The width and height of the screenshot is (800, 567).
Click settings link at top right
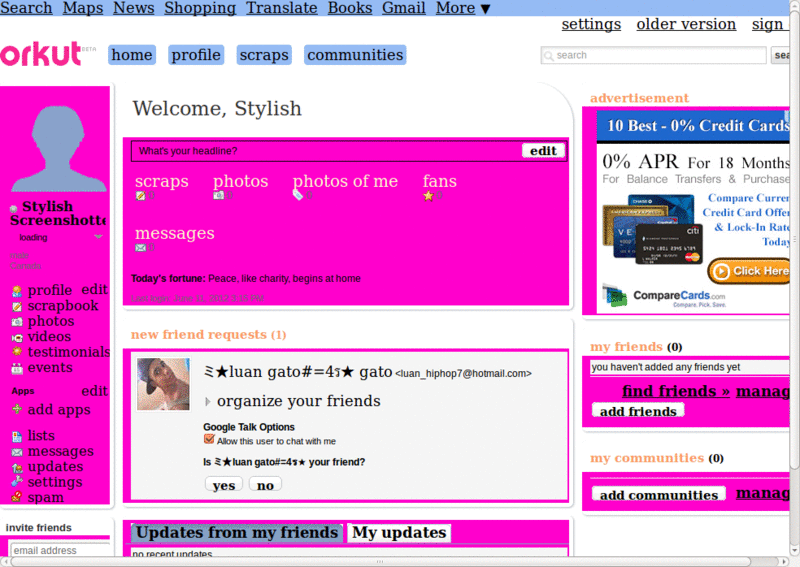point(591,24)
